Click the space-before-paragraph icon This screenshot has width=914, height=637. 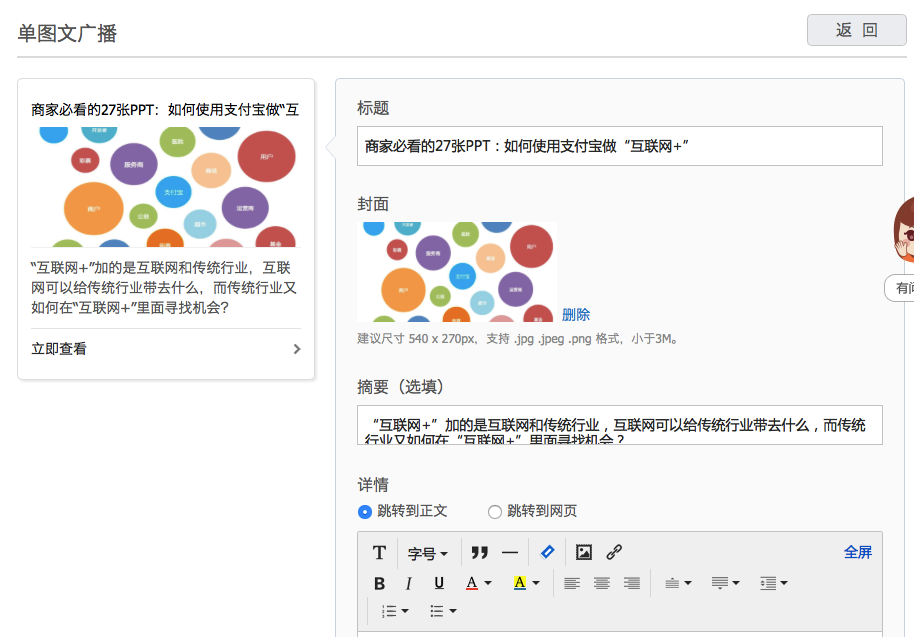click(672, 583)
